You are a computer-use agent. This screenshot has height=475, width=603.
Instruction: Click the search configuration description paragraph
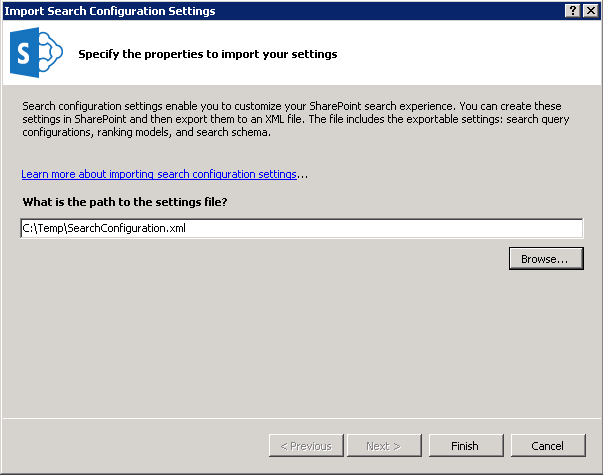[296, 119]
